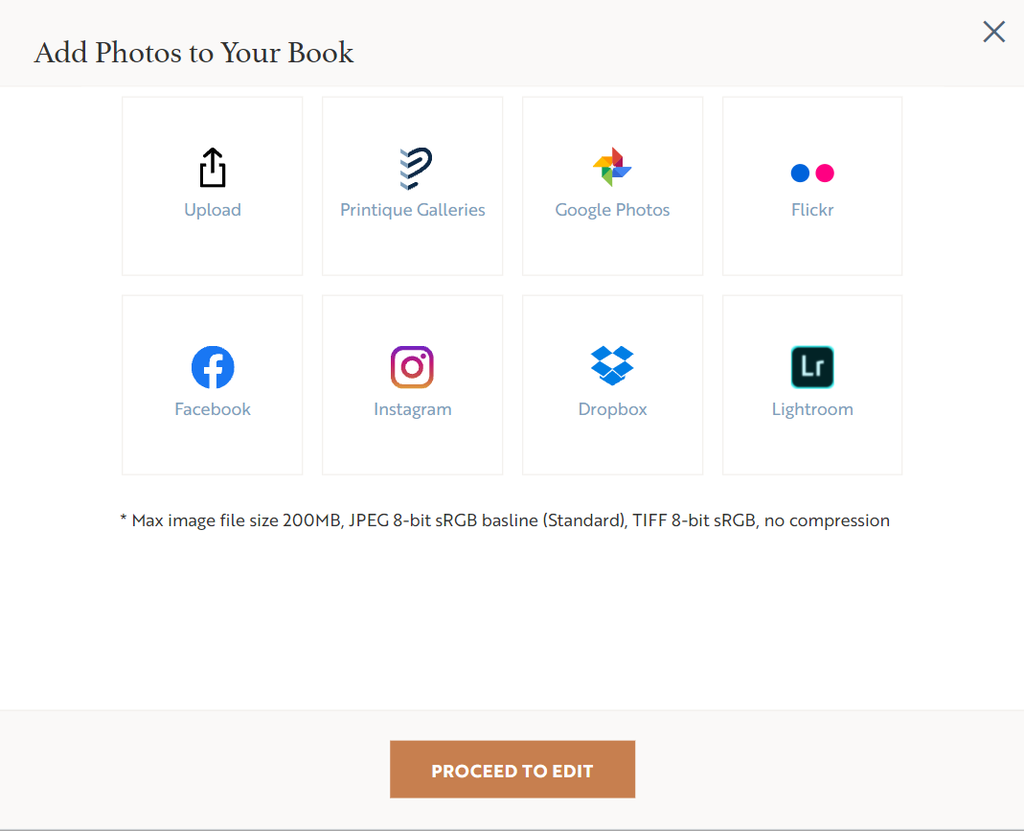
Task: Click the "Add Photos to Your Book" heading
Action: (194, 52)
